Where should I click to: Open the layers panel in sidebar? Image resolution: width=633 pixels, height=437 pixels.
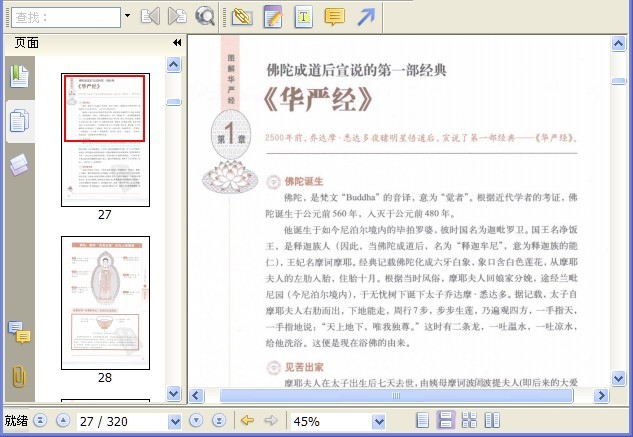pyautogui.click(x=19, y=165)
